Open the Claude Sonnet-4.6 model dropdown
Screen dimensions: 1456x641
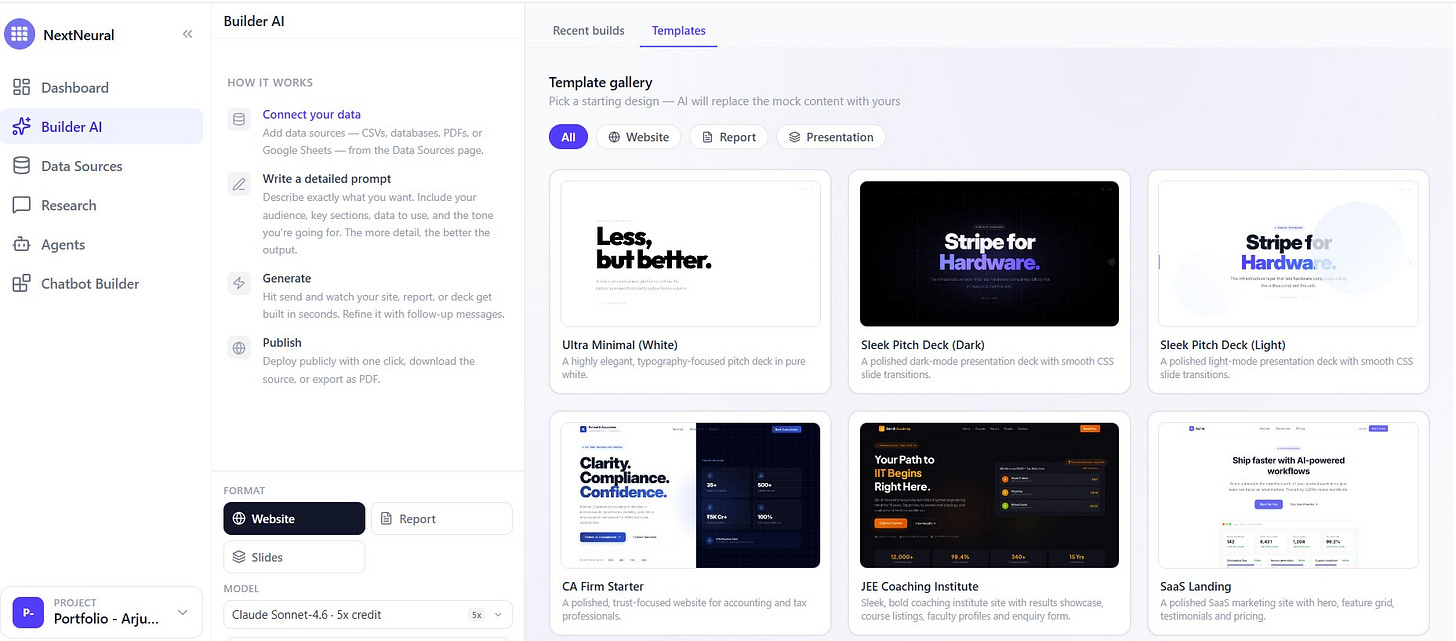pyautogui.click(x=368, y=614)
